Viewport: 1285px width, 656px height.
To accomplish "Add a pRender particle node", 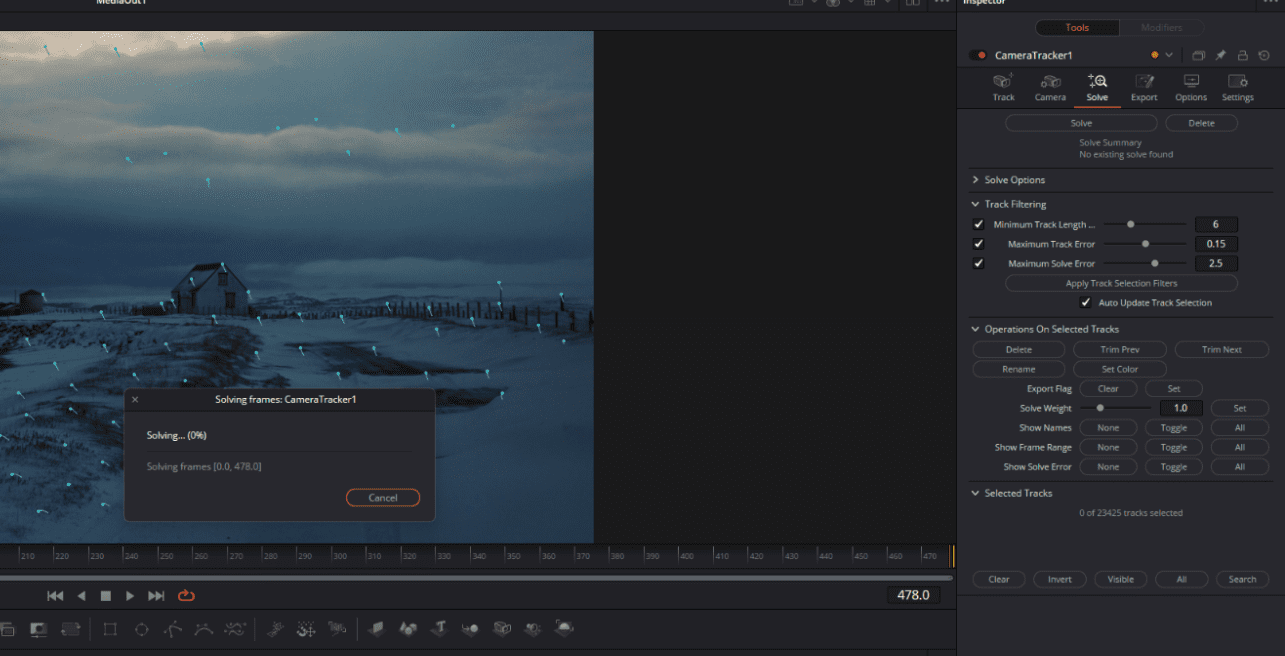I will click(338, 629).
